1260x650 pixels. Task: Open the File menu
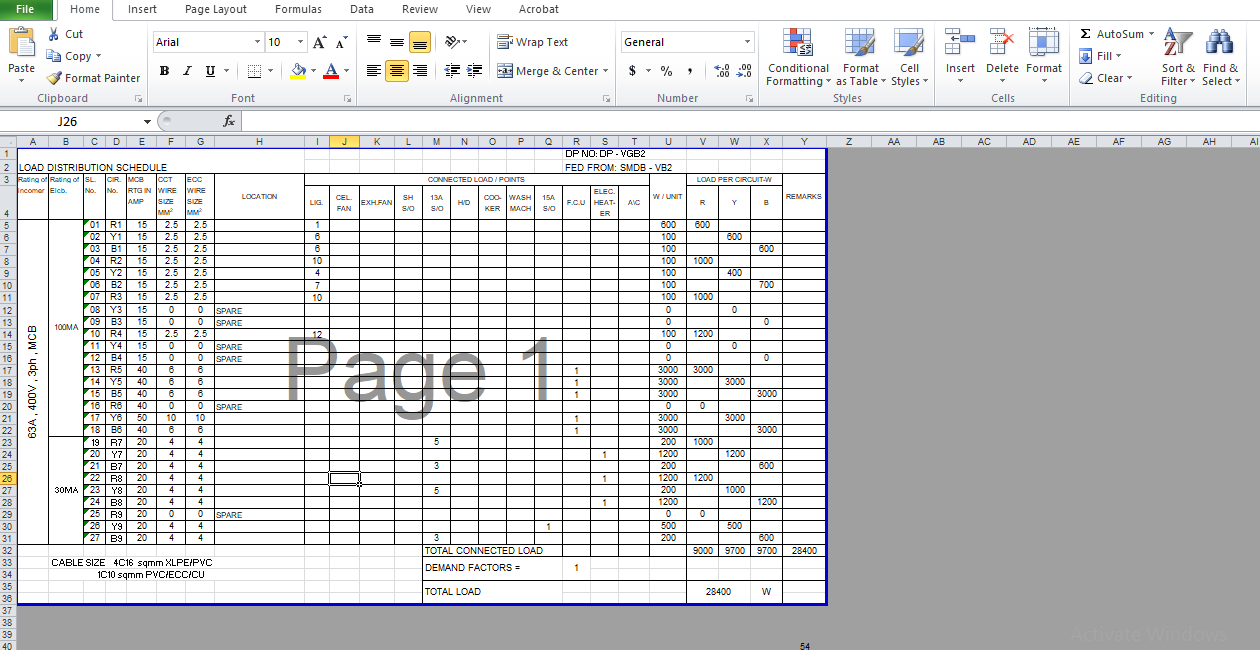click(x=25, y=9)
